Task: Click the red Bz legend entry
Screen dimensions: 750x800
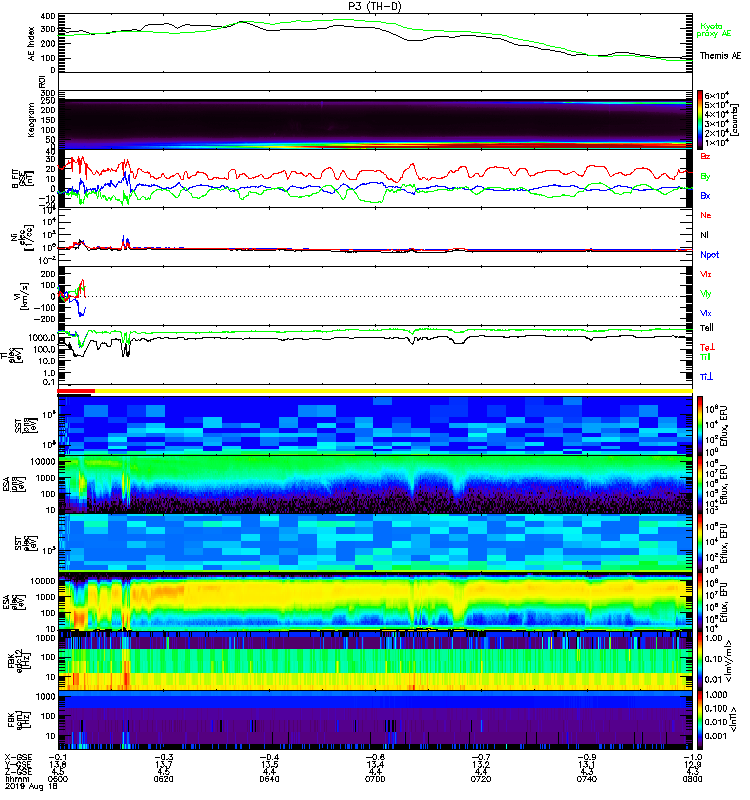Action: pyautogui.click(x=706, y=157)
